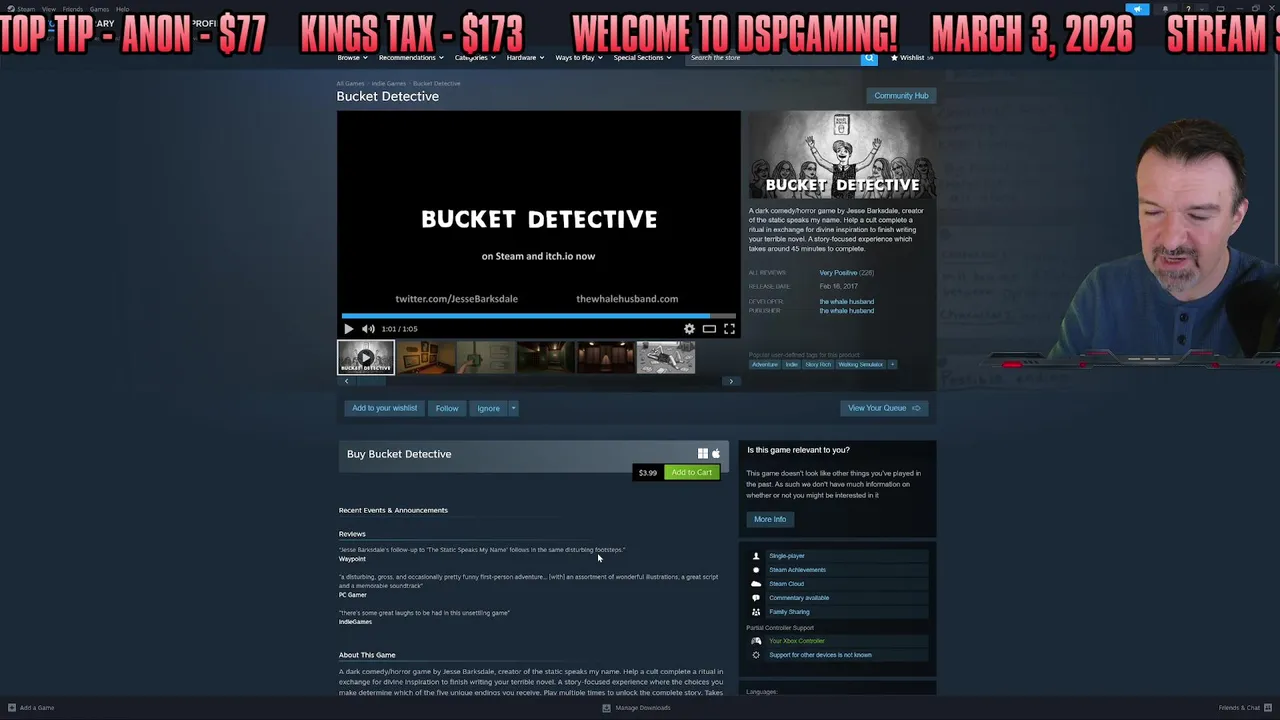Open the View menu

pyautogui.click(x=48, y=9)
